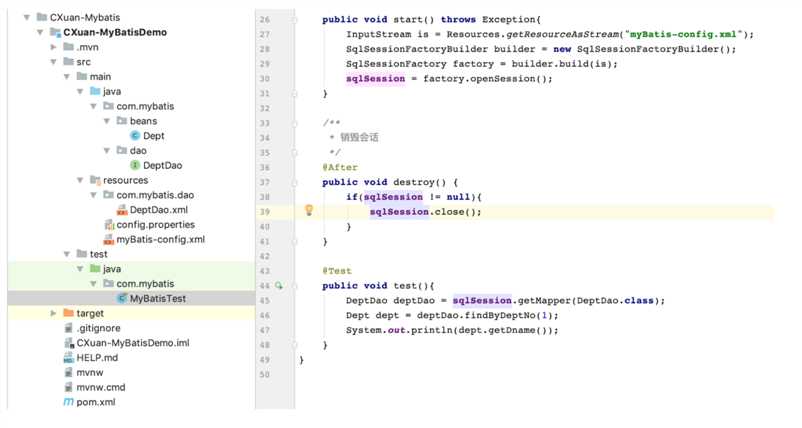Select HELP.md in the project tree
Viewport: 802px width, 428px height.
[97, 358]
